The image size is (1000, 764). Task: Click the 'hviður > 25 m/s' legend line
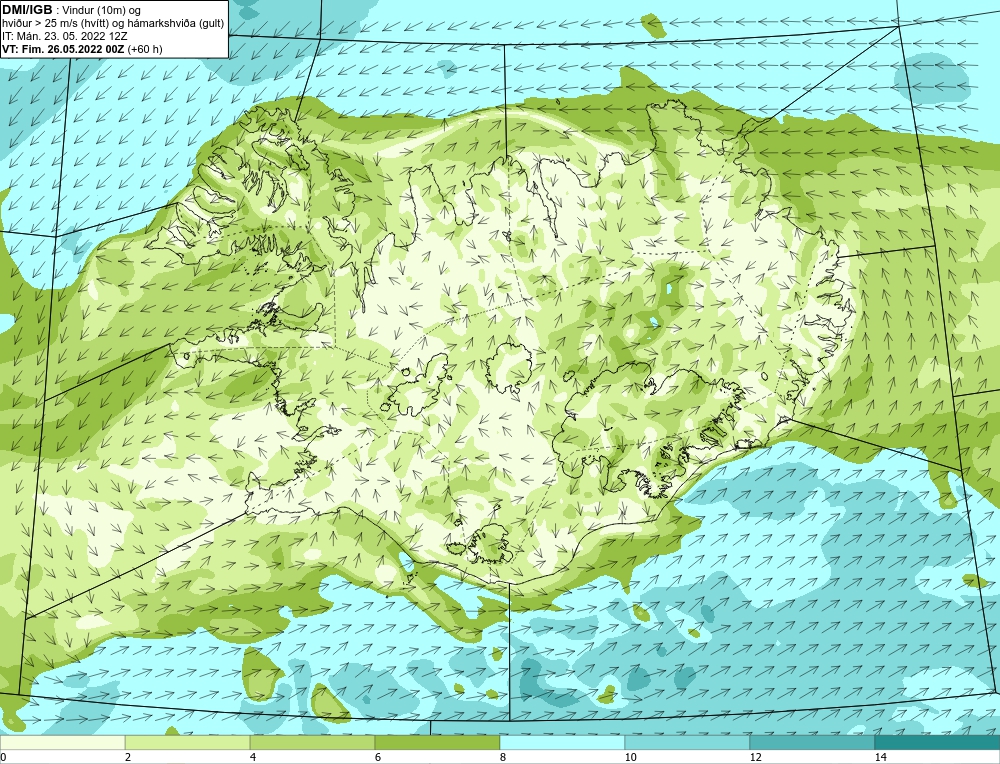(113, 23)
